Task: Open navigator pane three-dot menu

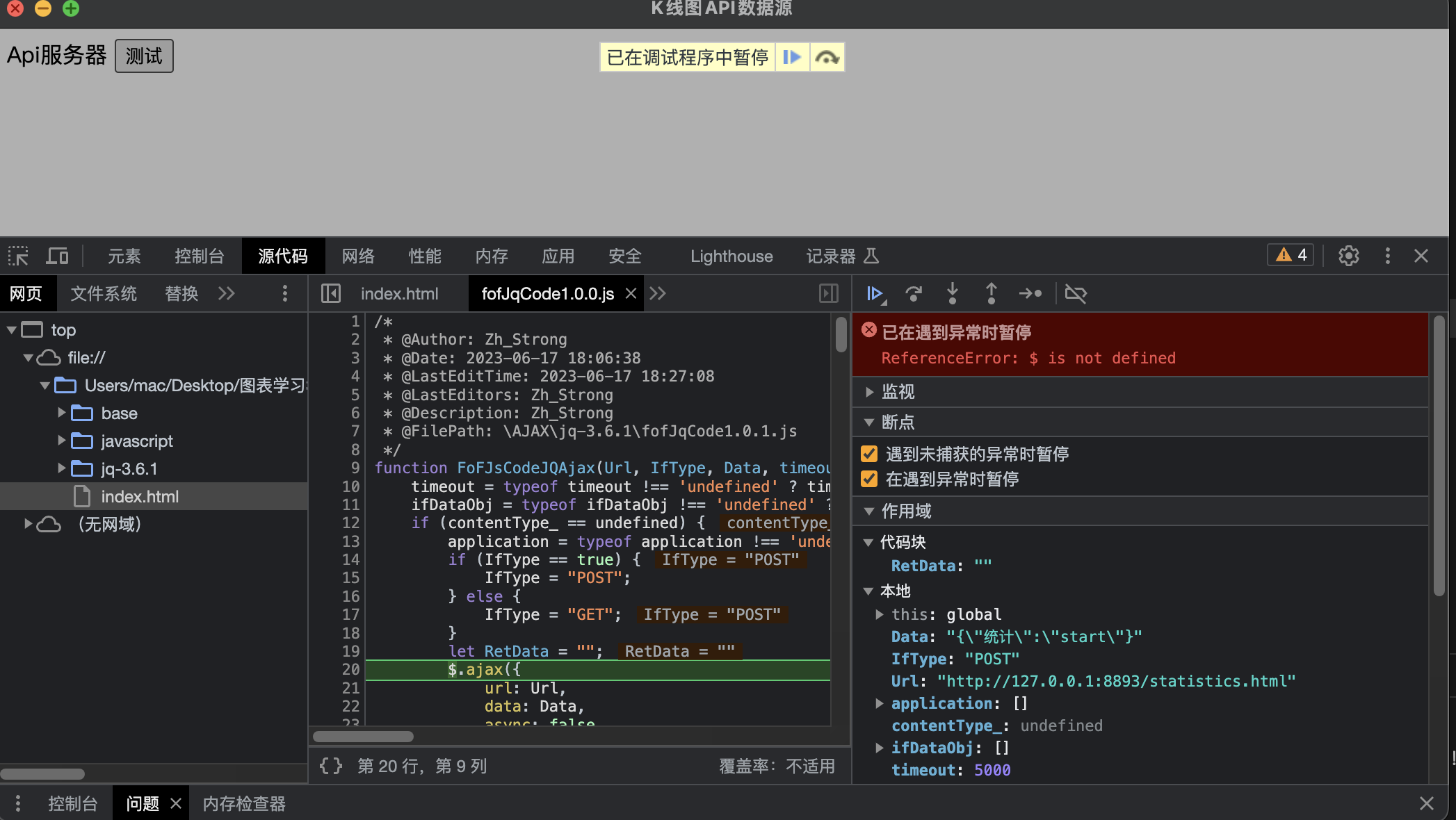Action: pyautogui.click(x=285, y=293)
